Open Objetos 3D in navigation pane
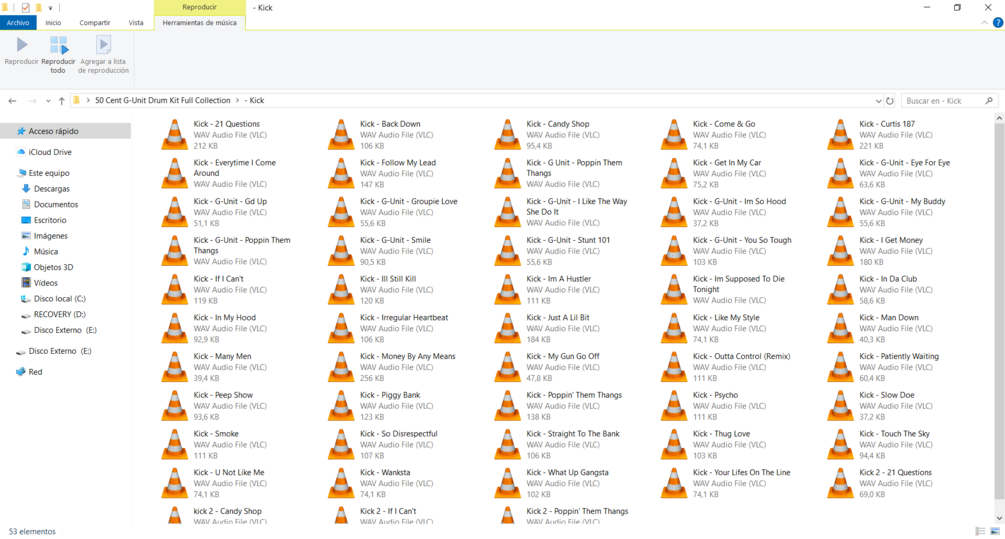Screen dimensions: 1005x539 tap(53, 267)
